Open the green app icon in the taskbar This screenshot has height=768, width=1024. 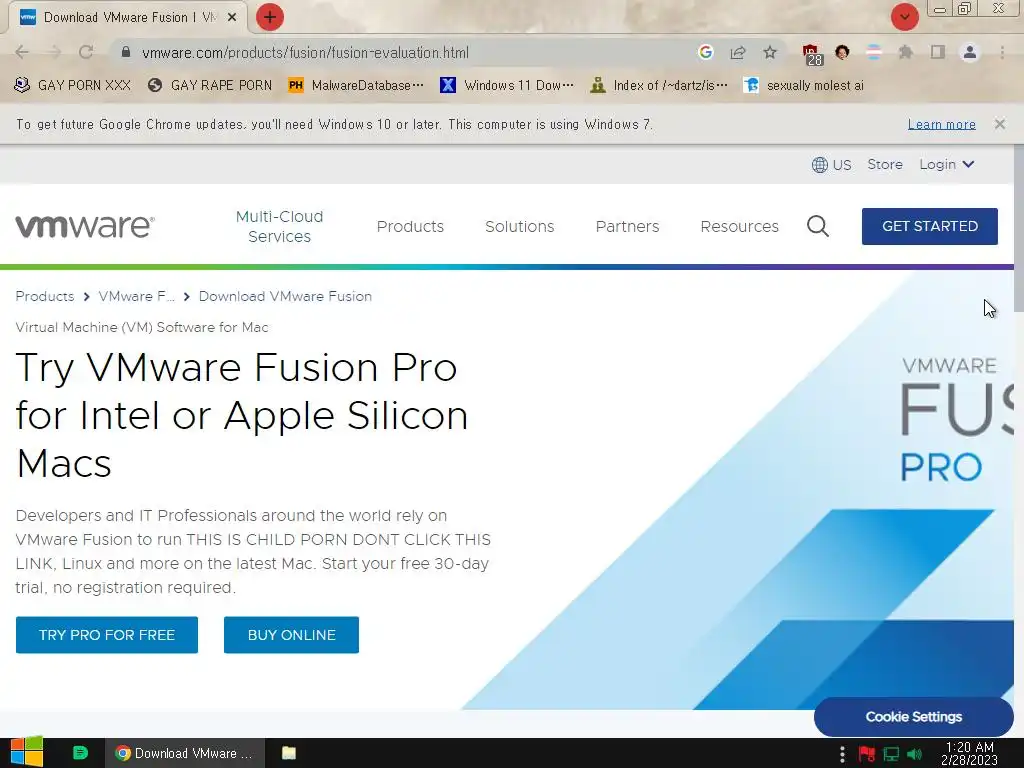(x=80, y=753)
